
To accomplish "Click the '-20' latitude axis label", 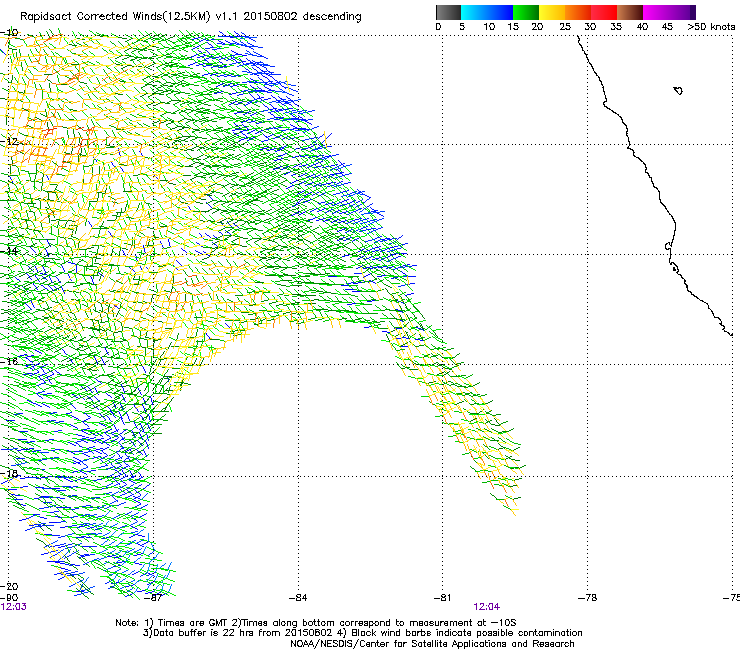I will tap(9, 587).
